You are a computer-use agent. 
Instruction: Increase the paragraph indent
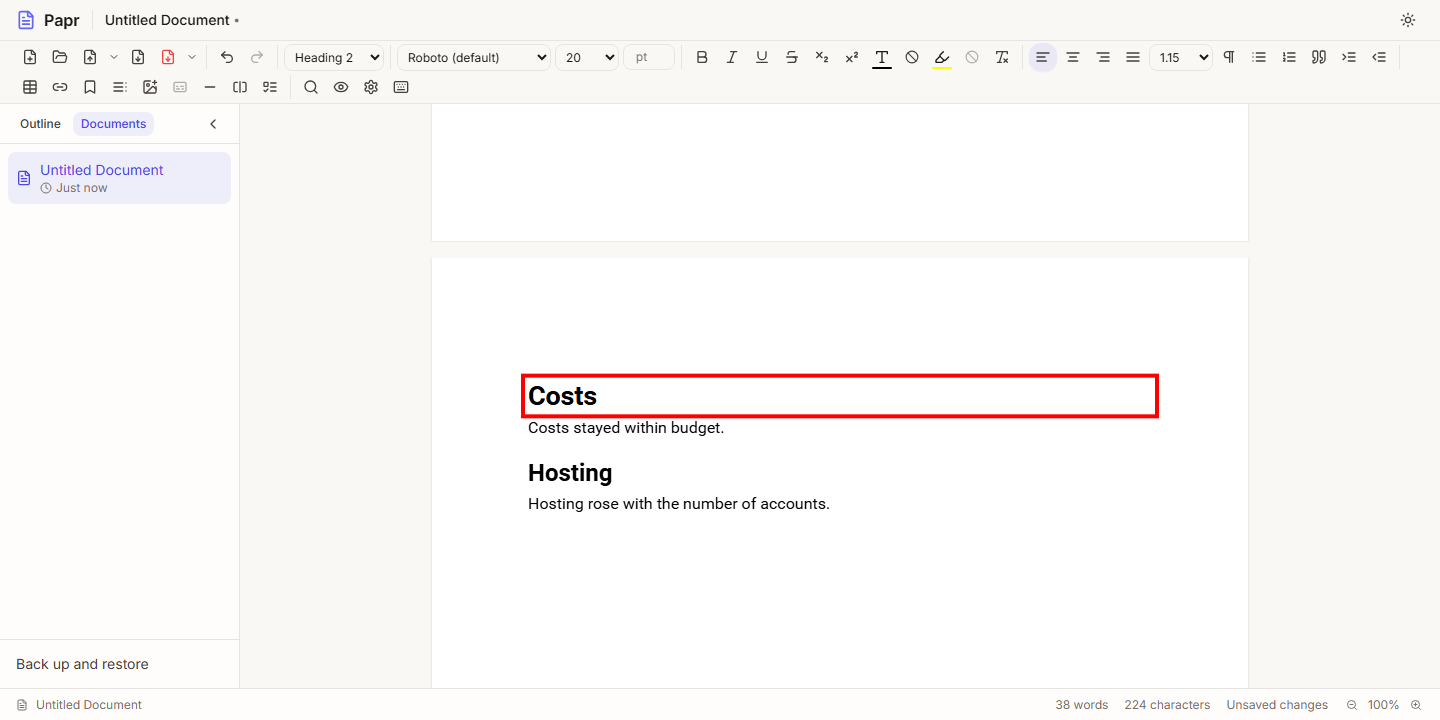click(x=1349, y=57)
